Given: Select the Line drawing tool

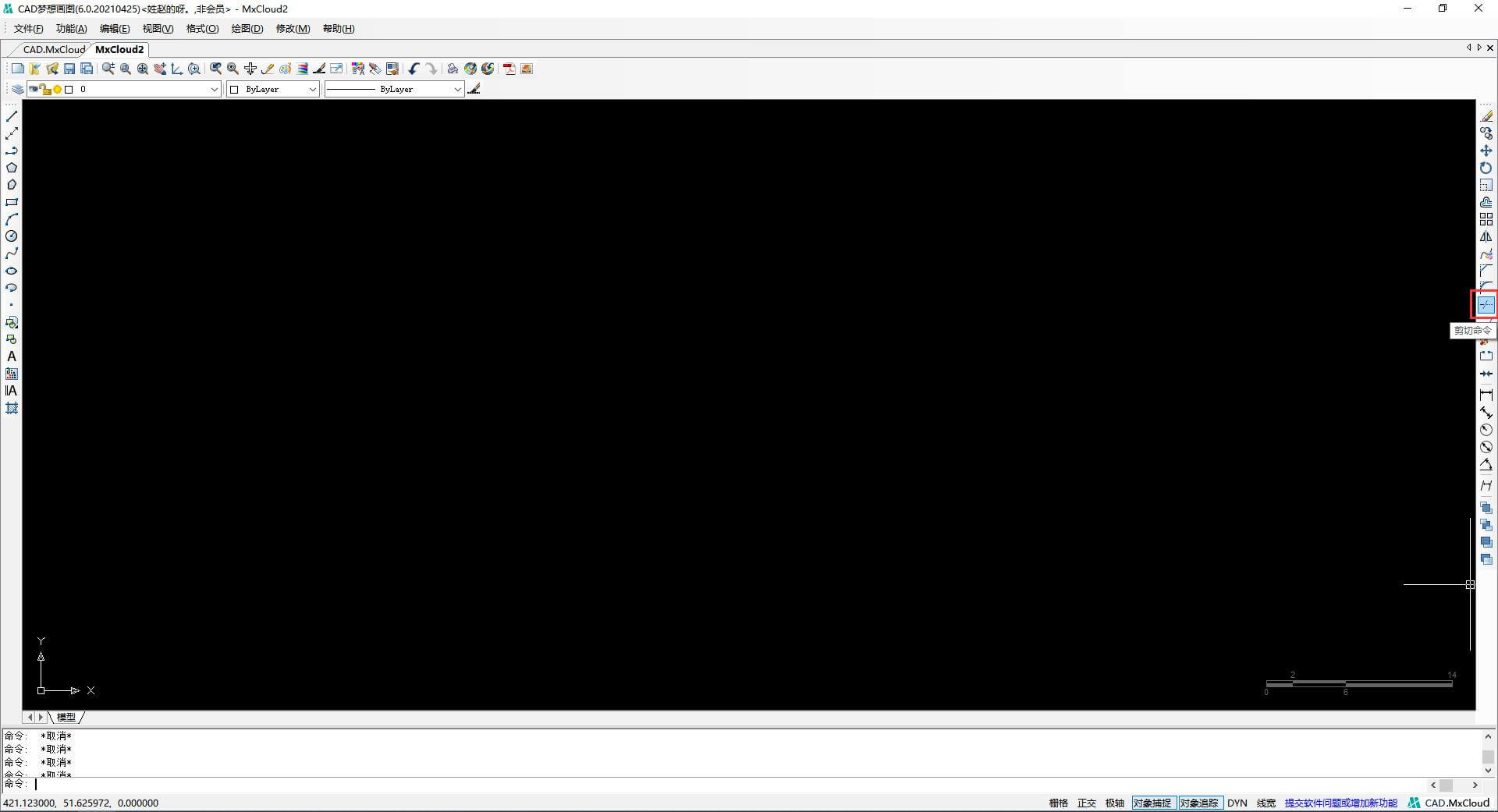Looking at the screenshot, I should 12,116.
